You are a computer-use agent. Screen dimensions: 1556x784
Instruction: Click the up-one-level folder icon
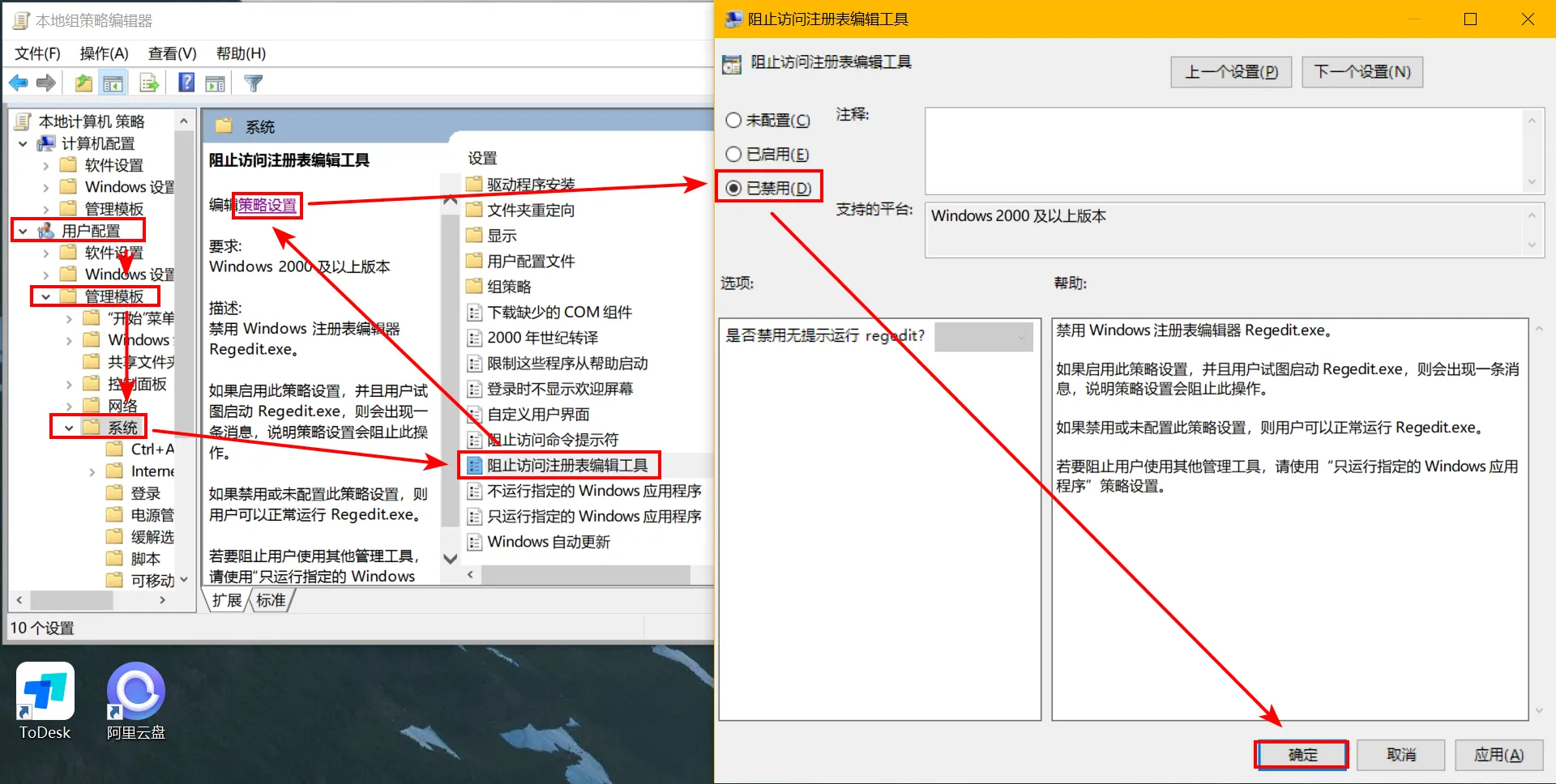tap(83, 83)
